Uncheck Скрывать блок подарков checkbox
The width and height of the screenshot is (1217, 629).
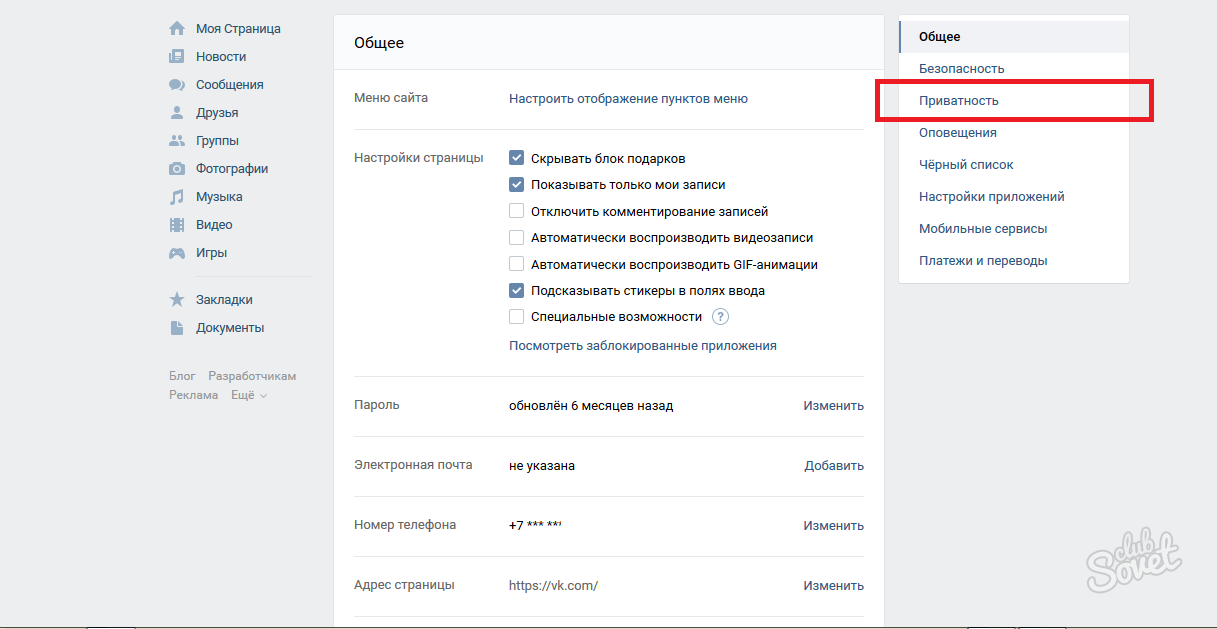517,158
